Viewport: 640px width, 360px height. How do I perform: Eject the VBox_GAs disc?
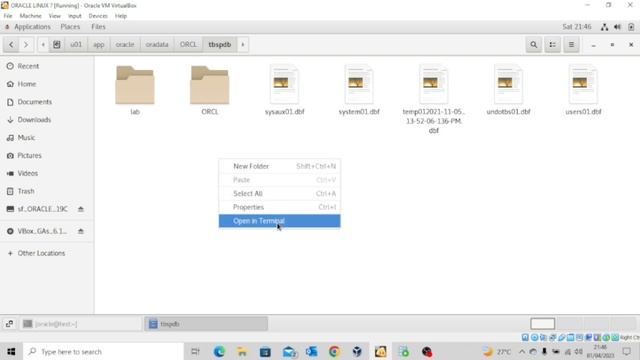click(81, 231)
